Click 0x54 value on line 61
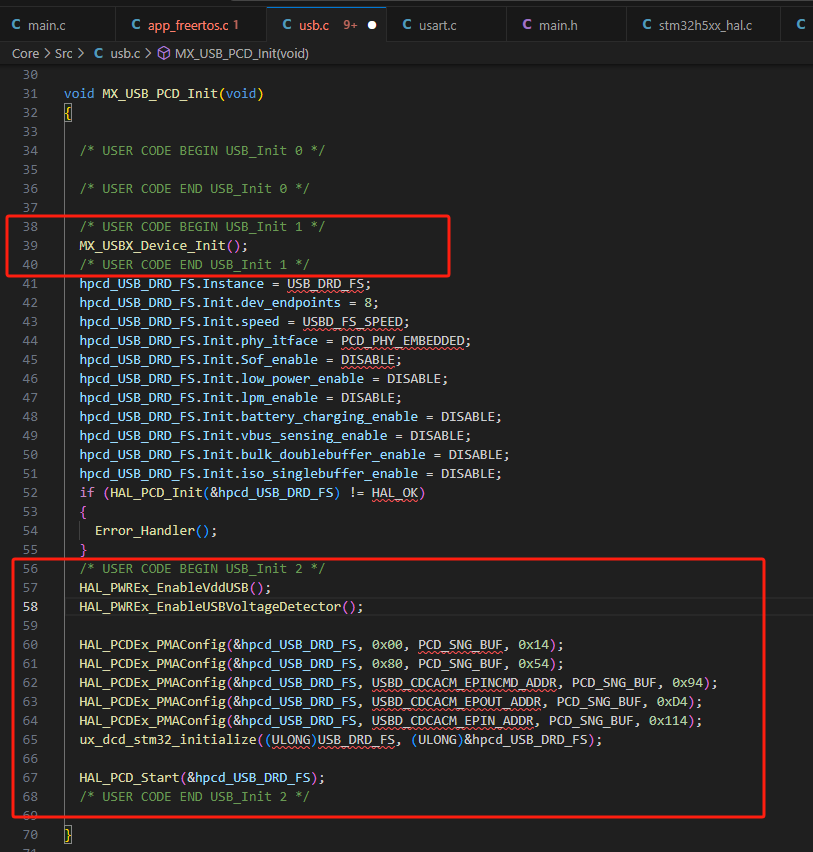Viewport: 813px width, 852px height. click(x=533, y=665)
